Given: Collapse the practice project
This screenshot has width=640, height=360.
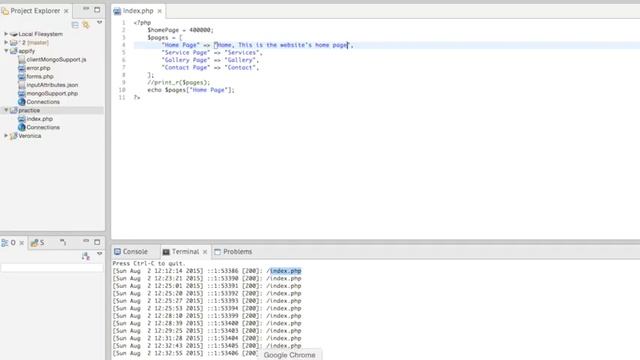Looking at the screenshot, I should [x=6, y=110].
